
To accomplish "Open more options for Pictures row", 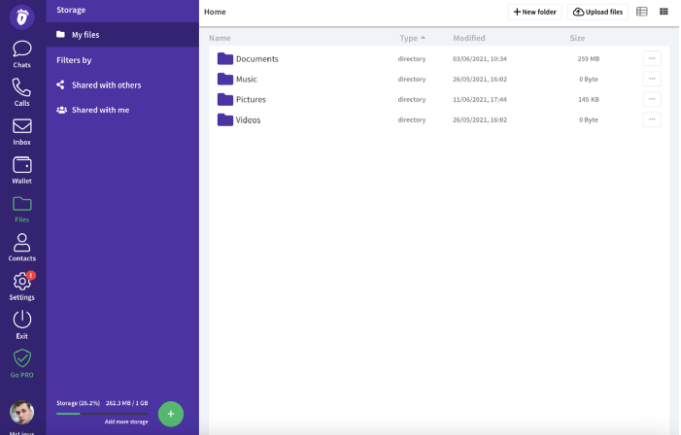I will tap(652, 99).
